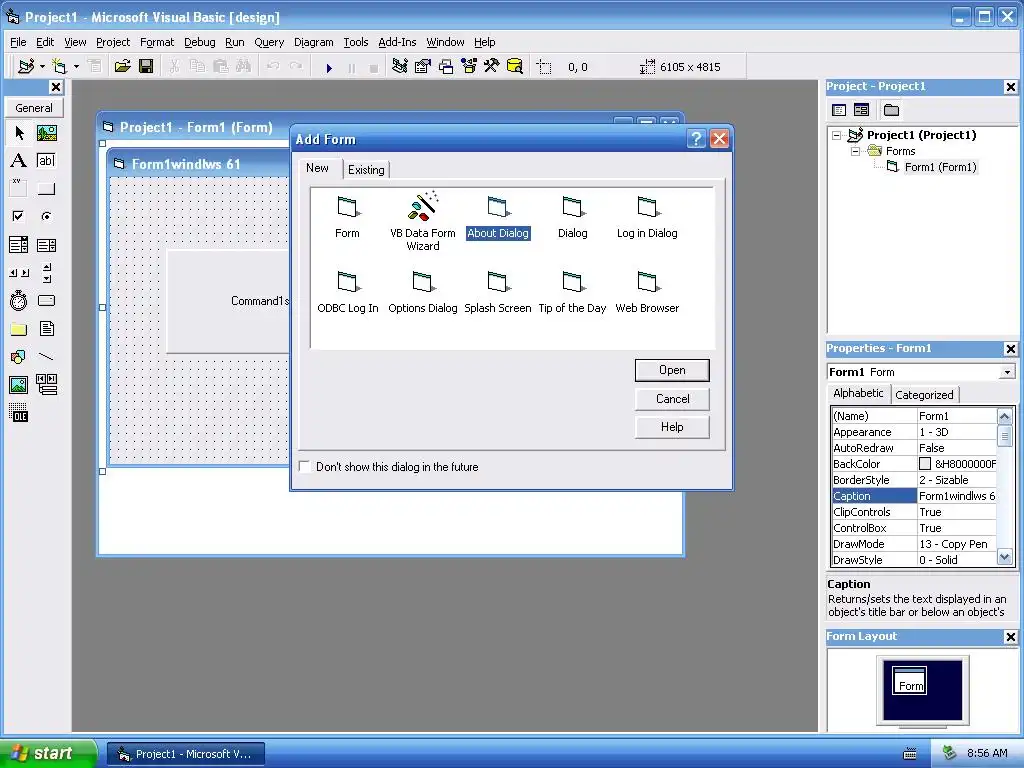Click the Save Project toolbar icon
This screenshot has height=768, width=1024.
click(146, 67)
